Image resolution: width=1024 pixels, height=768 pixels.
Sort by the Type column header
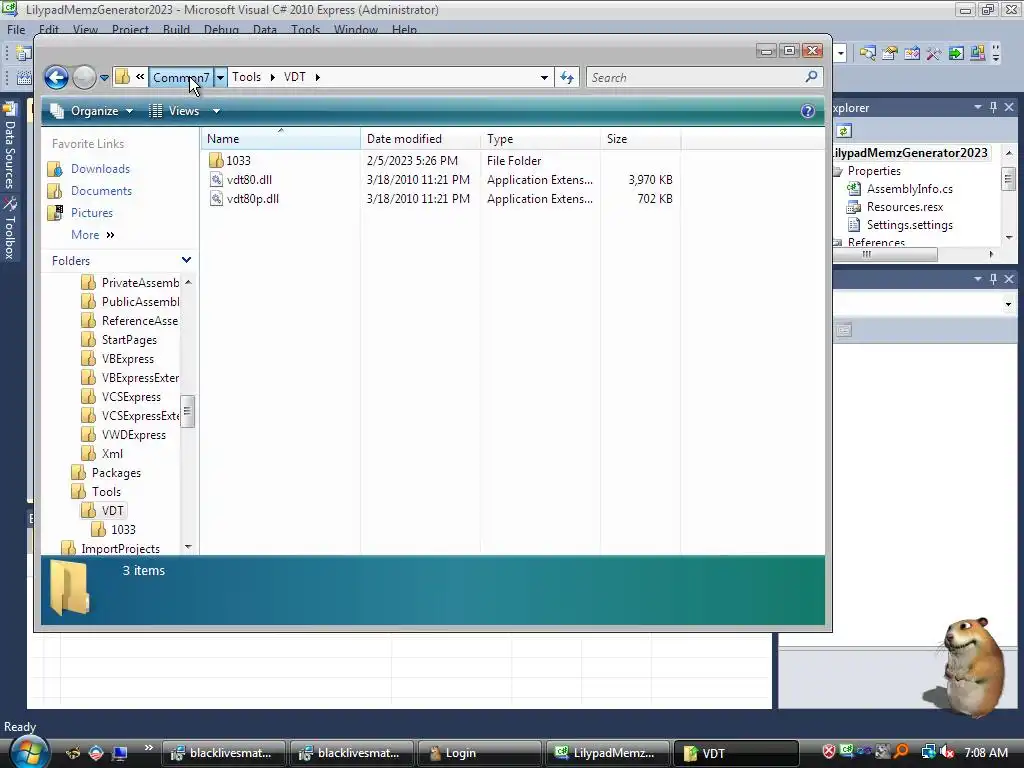pyautogui.click(x=541, y=138)
